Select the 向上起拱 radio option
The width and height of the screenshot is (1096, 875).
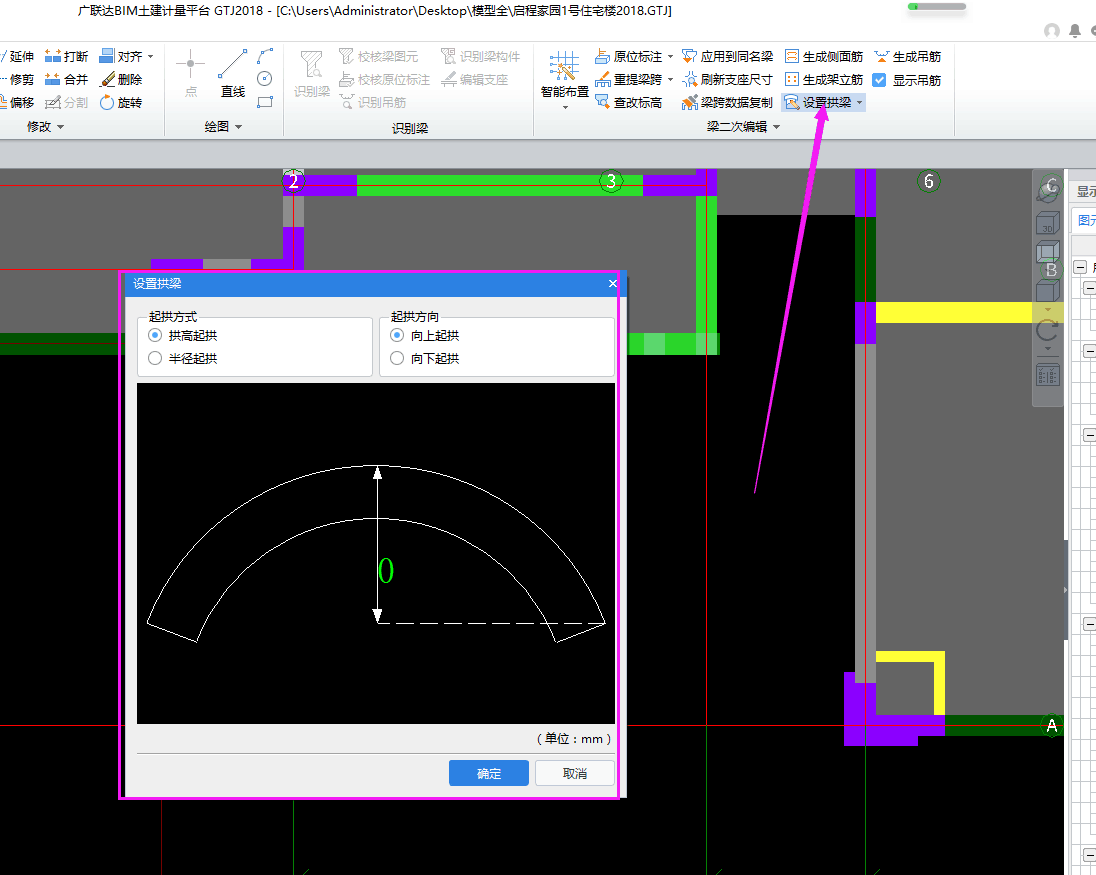tap(397, 335)
